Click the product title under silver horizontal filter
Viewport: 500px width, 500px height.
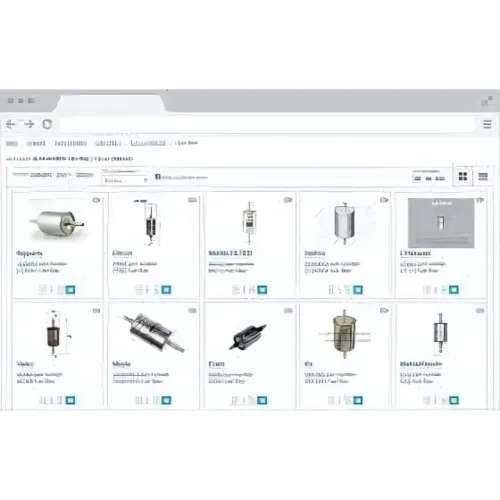[29, 254]
